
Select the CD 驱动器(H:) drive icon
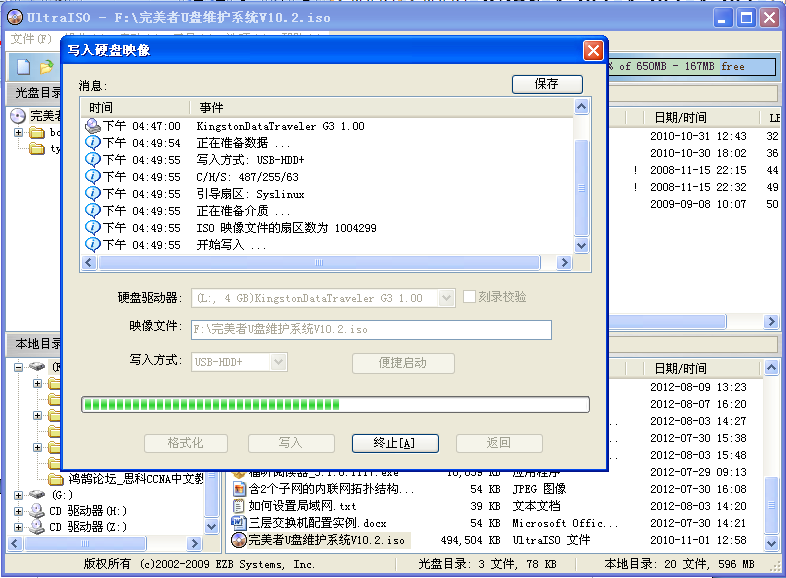click(x=37, y=511)
